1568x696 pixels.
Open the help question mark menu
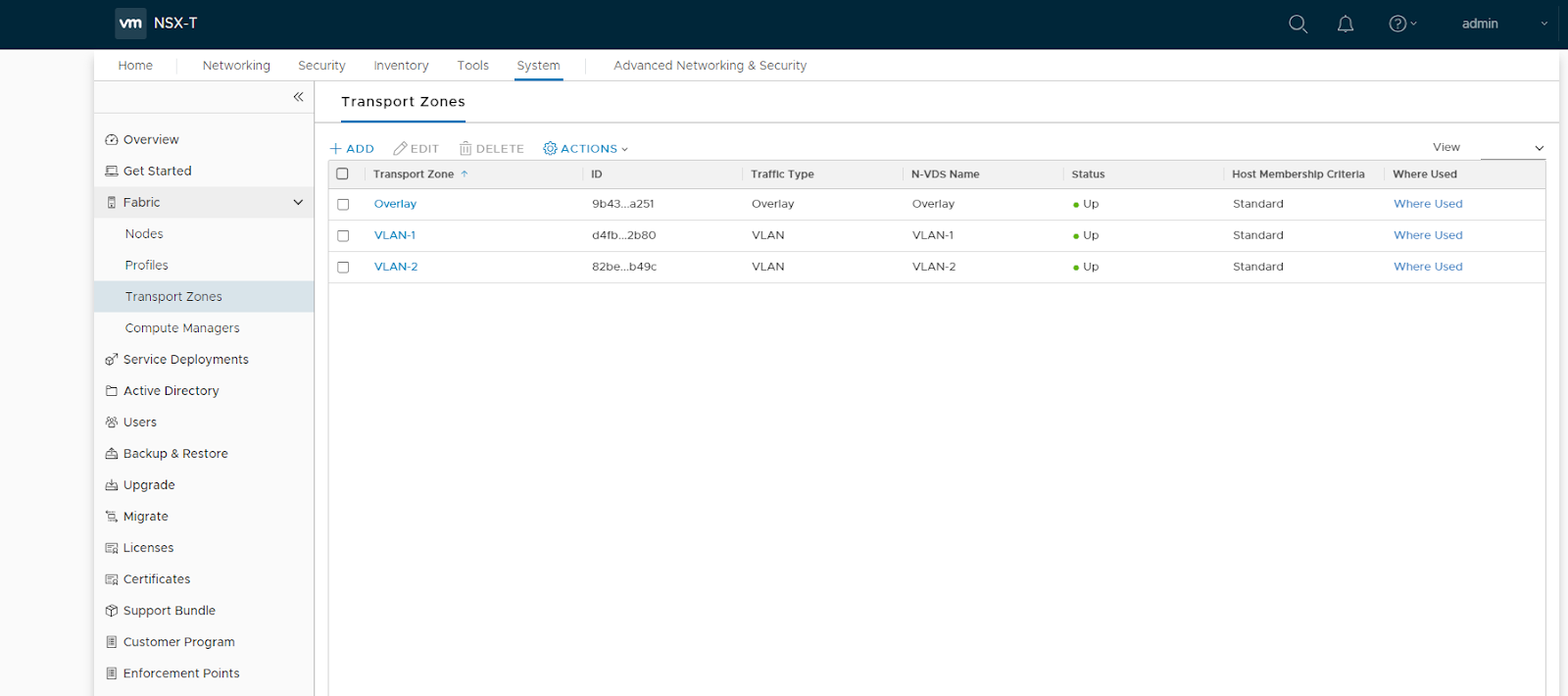(x=1398, y=24)
